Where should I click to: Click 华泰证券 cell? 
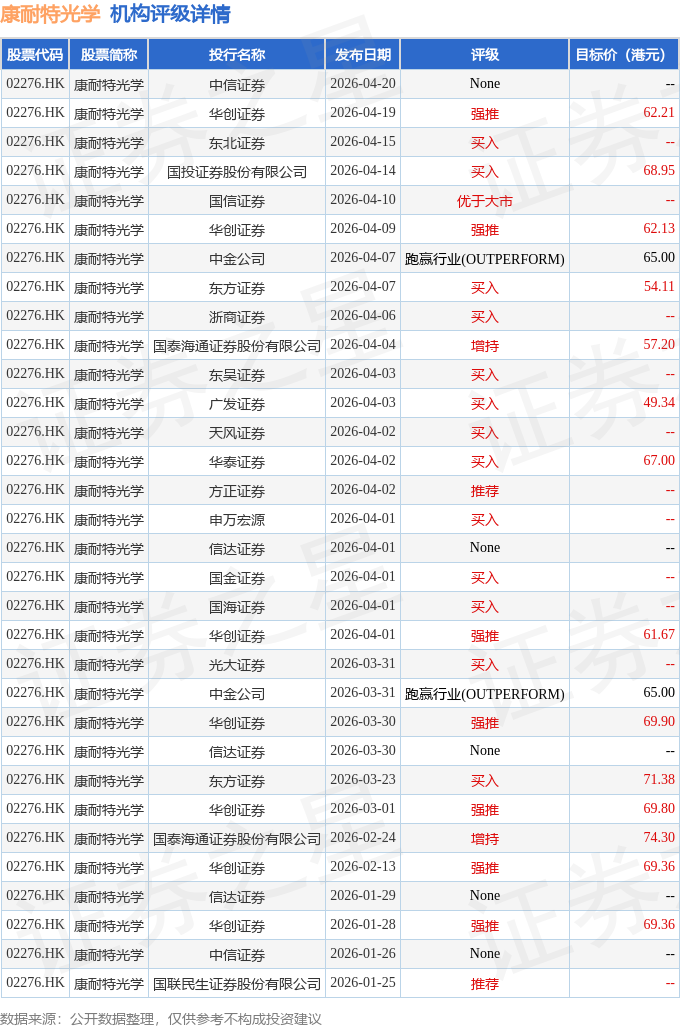click(237, 462)
